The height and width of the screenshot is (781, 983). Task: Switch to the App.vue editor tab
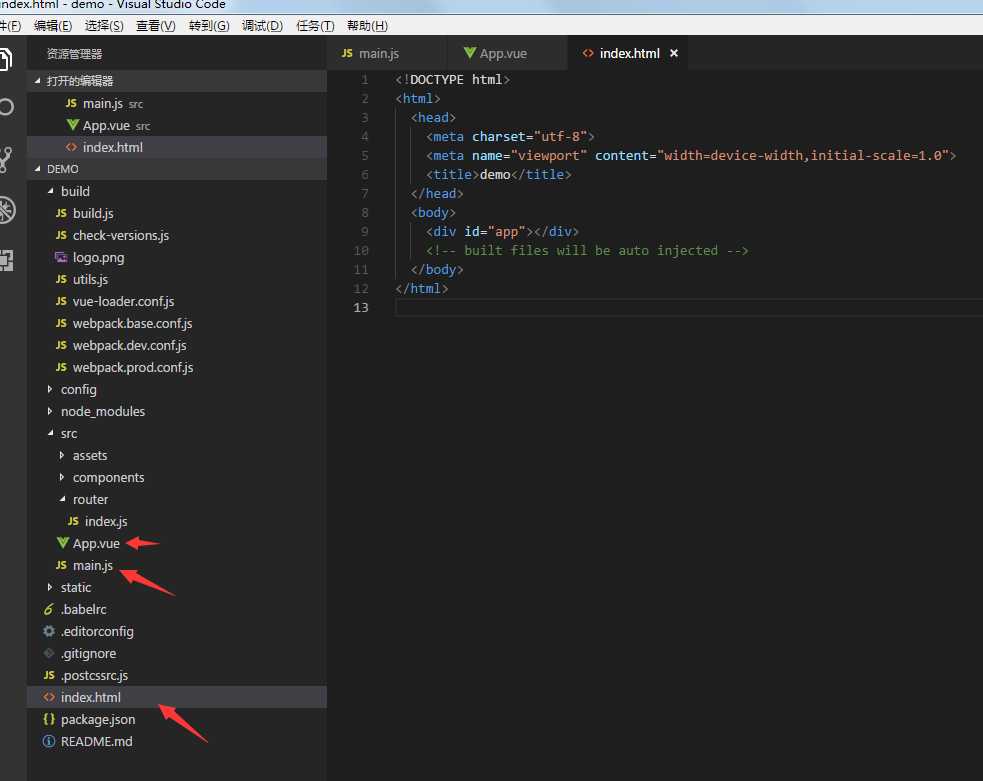(x=502, y=54)
